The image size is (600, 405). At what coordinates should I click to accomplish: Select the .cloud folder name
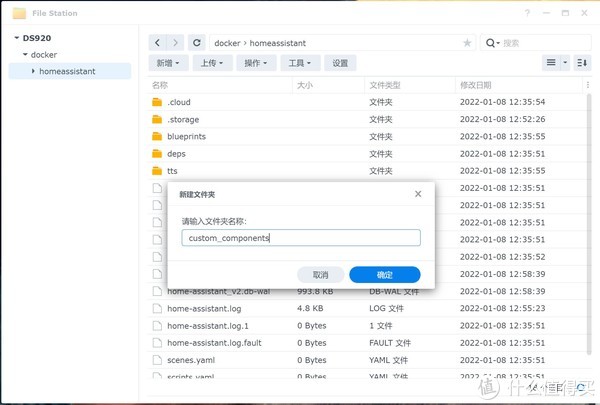tap(179, 102)
